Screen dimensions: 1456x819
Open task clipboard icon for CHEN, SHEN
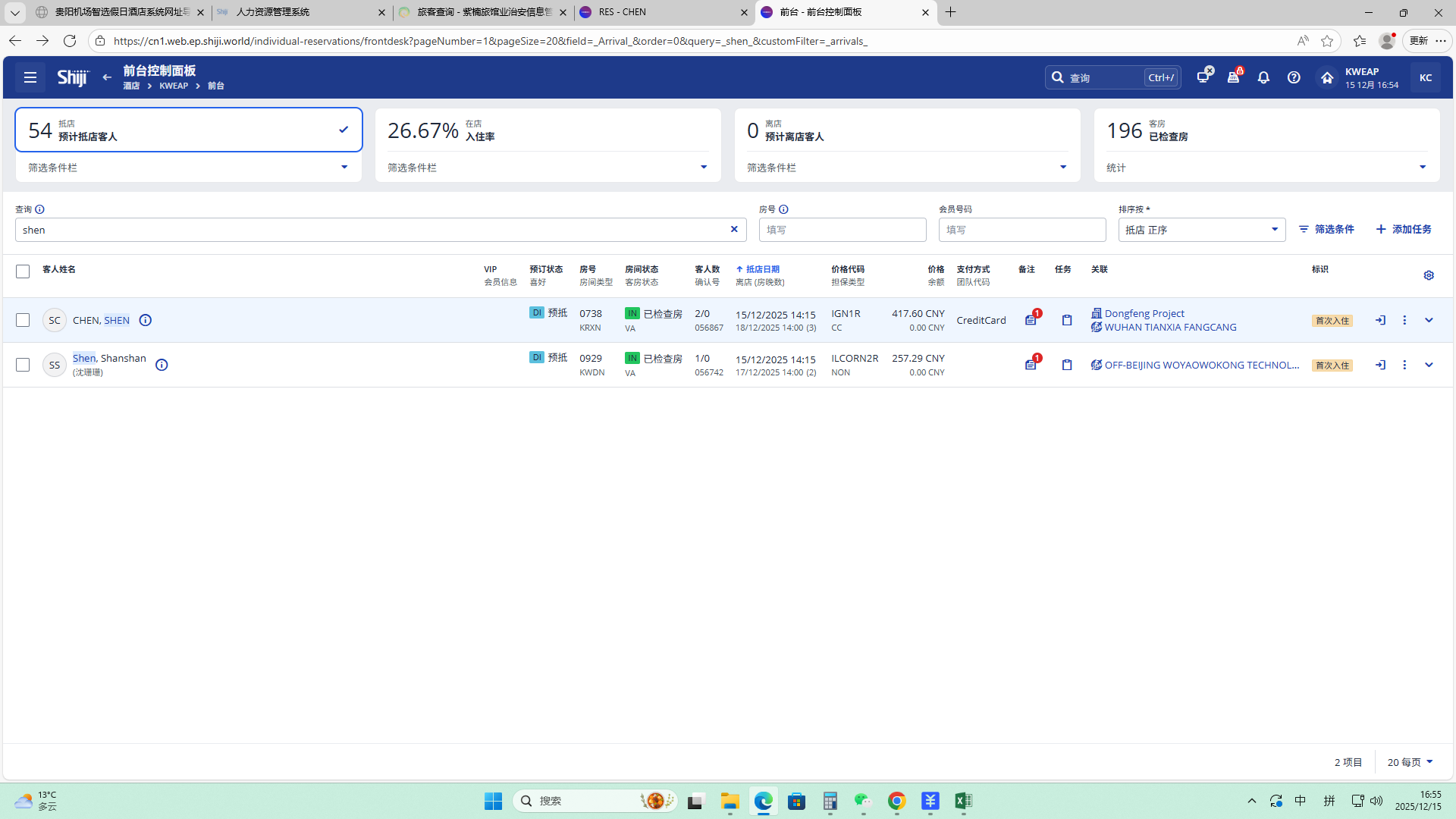click(x=1067, y=320)
